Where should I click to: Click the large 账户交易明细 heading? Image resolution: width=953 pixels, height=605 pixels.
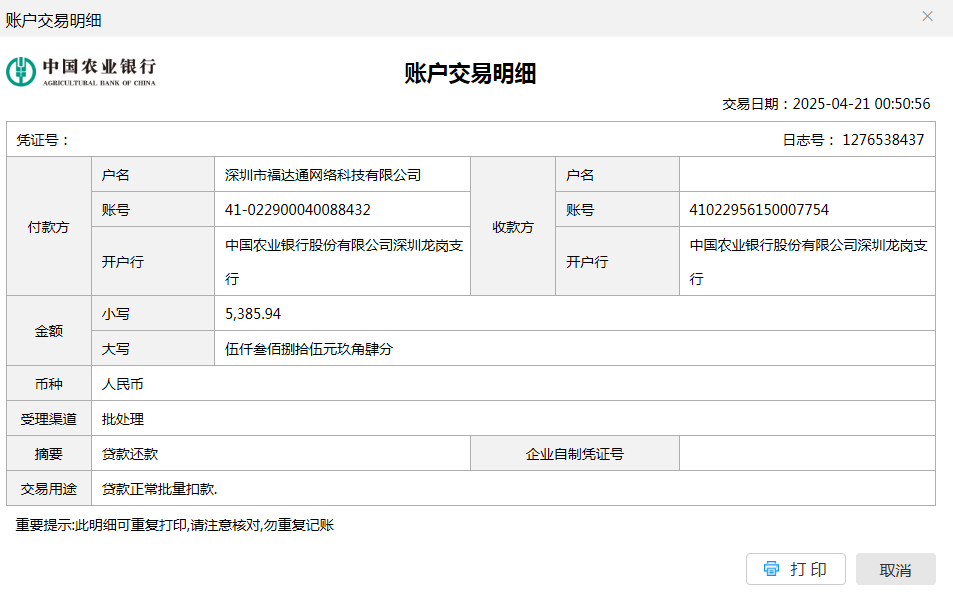coord(470,73)
